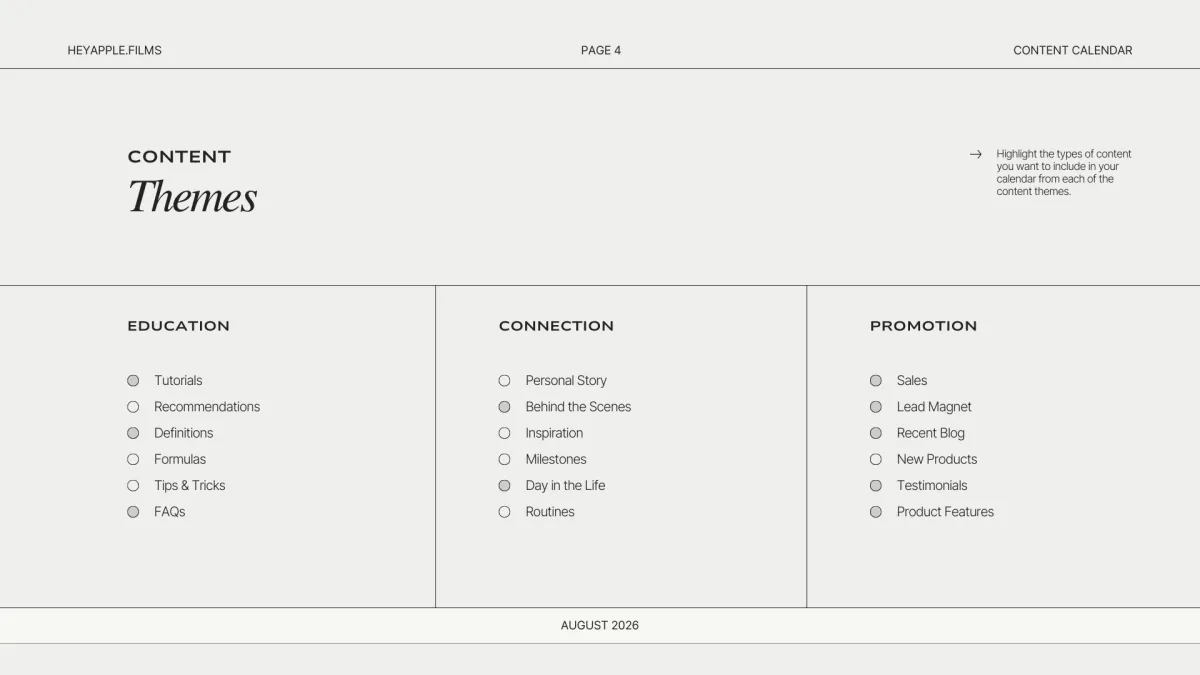Mark the Tips & Tricks circle

[133, 485]
